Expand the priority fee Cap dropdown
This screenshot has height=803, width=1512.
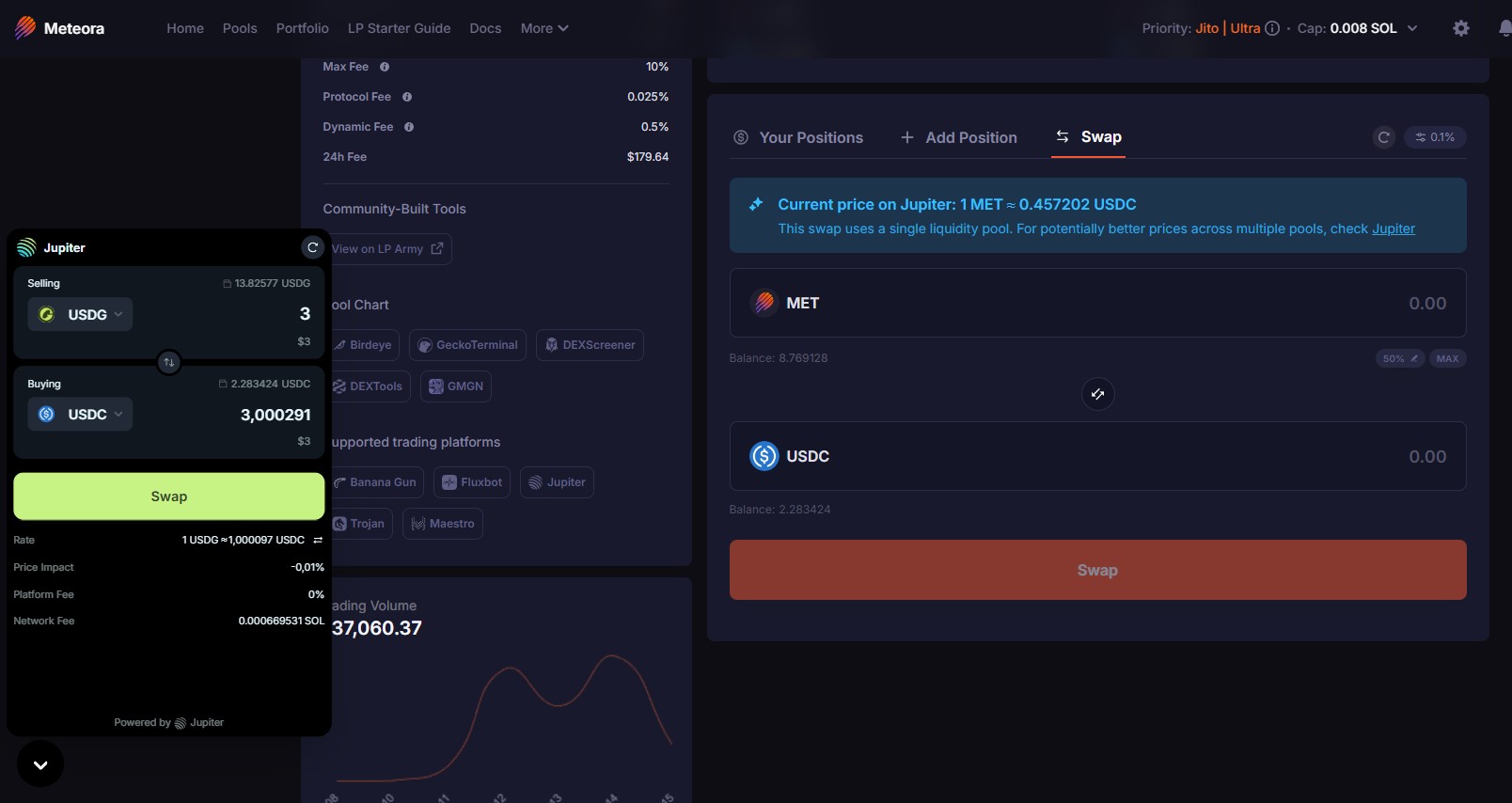[1358, 28]
